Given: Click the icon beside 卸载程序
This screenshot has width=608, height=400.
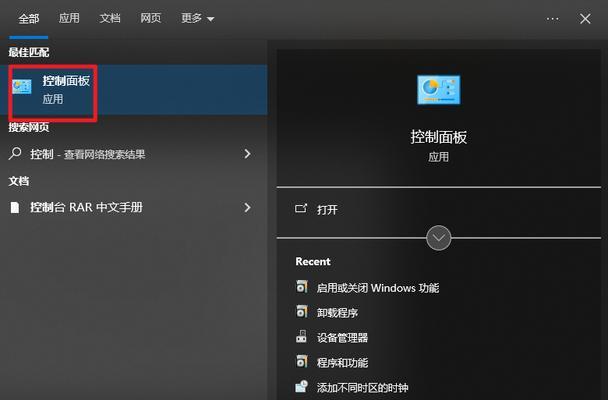Looking at the screenshot, I should pyautogui.click(x=302, y=311).
